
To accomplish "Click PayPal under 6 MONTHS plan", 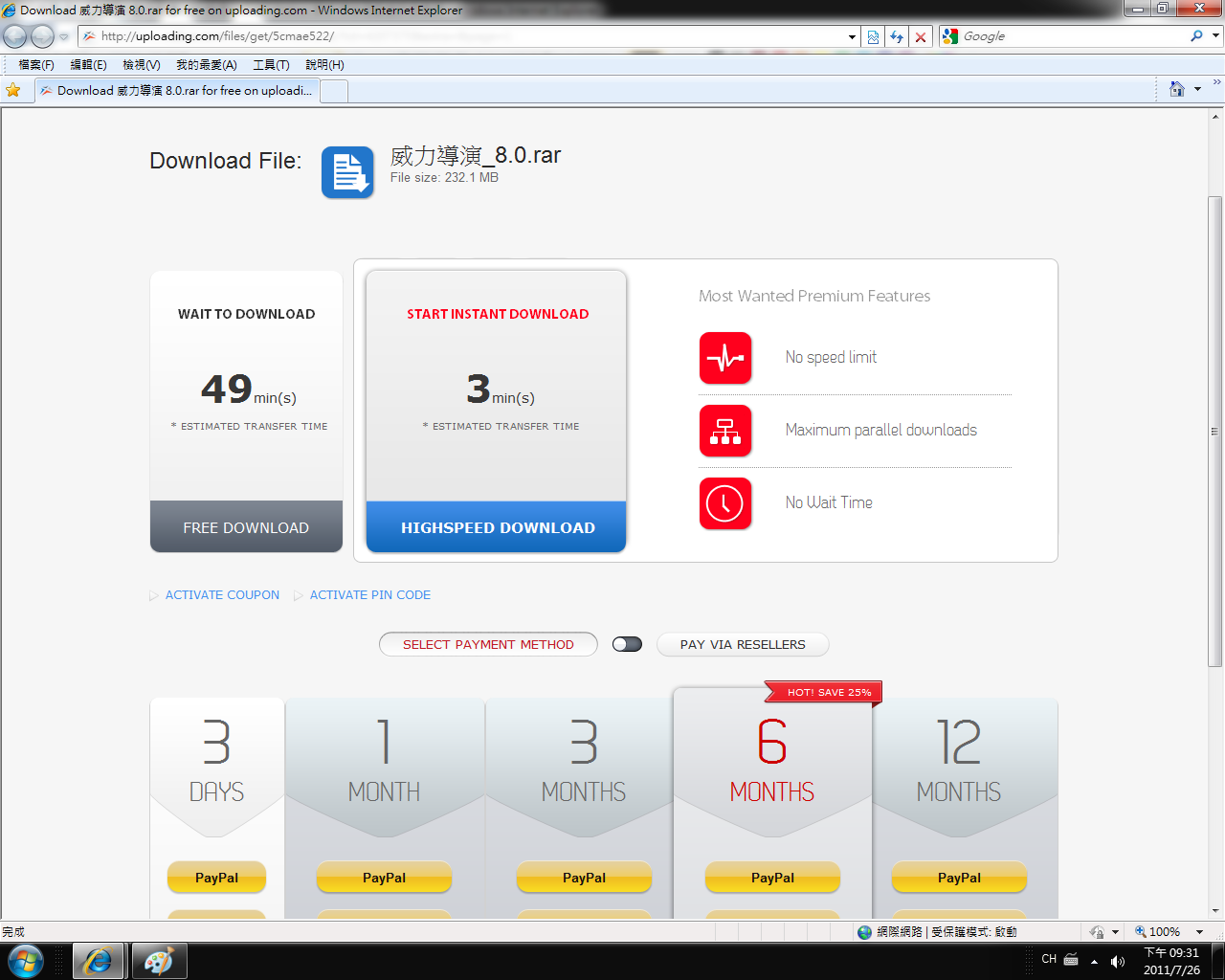I will click(x=772, y=878).
